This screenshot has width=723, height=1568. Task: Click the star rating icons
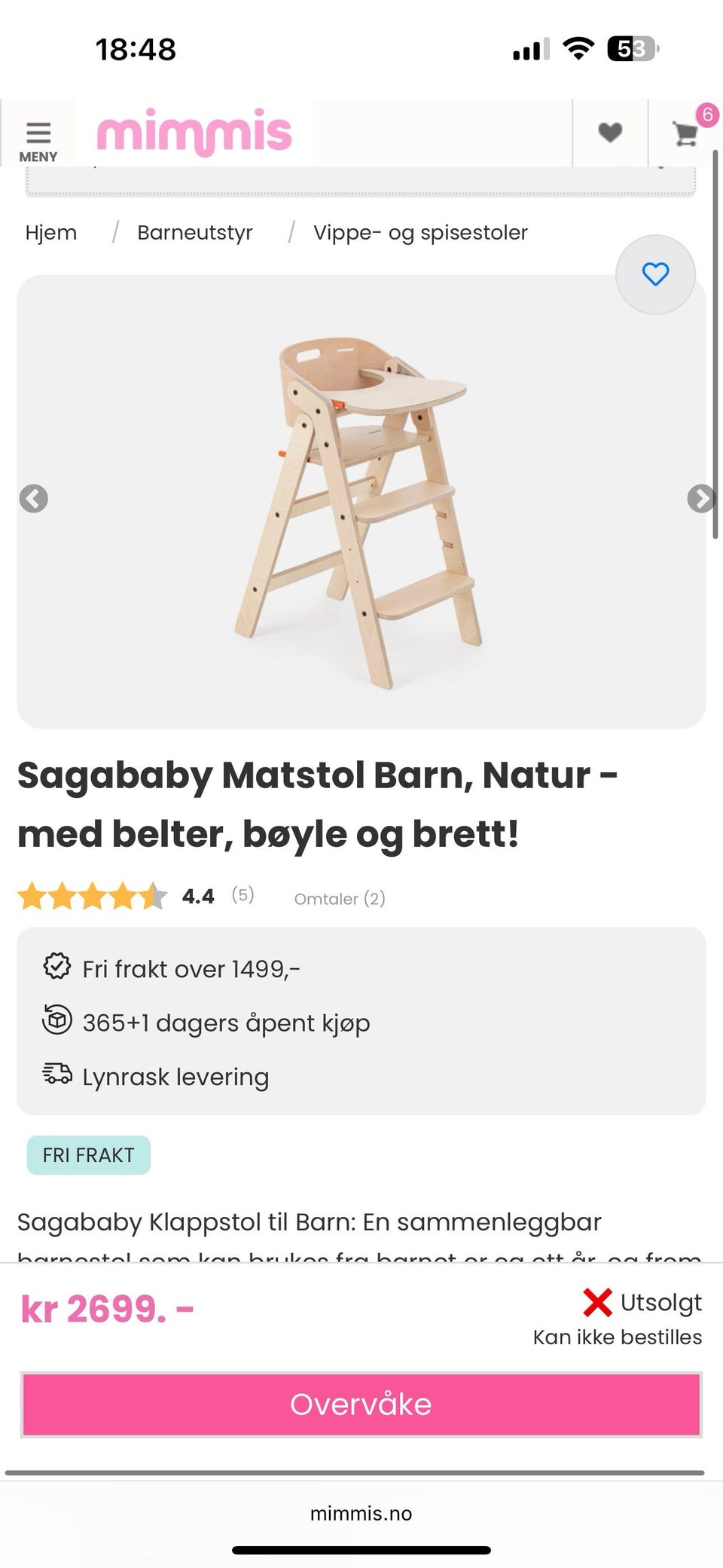click(92, 897)
